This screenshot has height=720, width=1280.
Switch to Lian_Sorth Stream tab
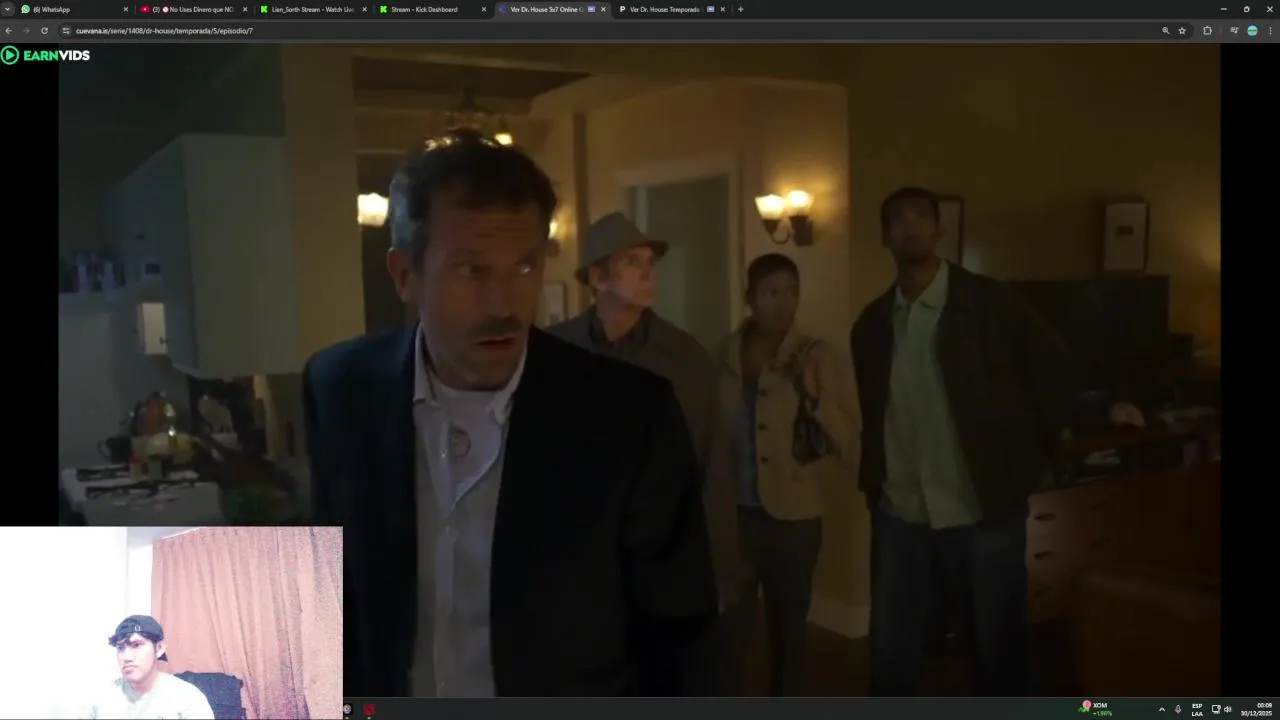point(312,9)
